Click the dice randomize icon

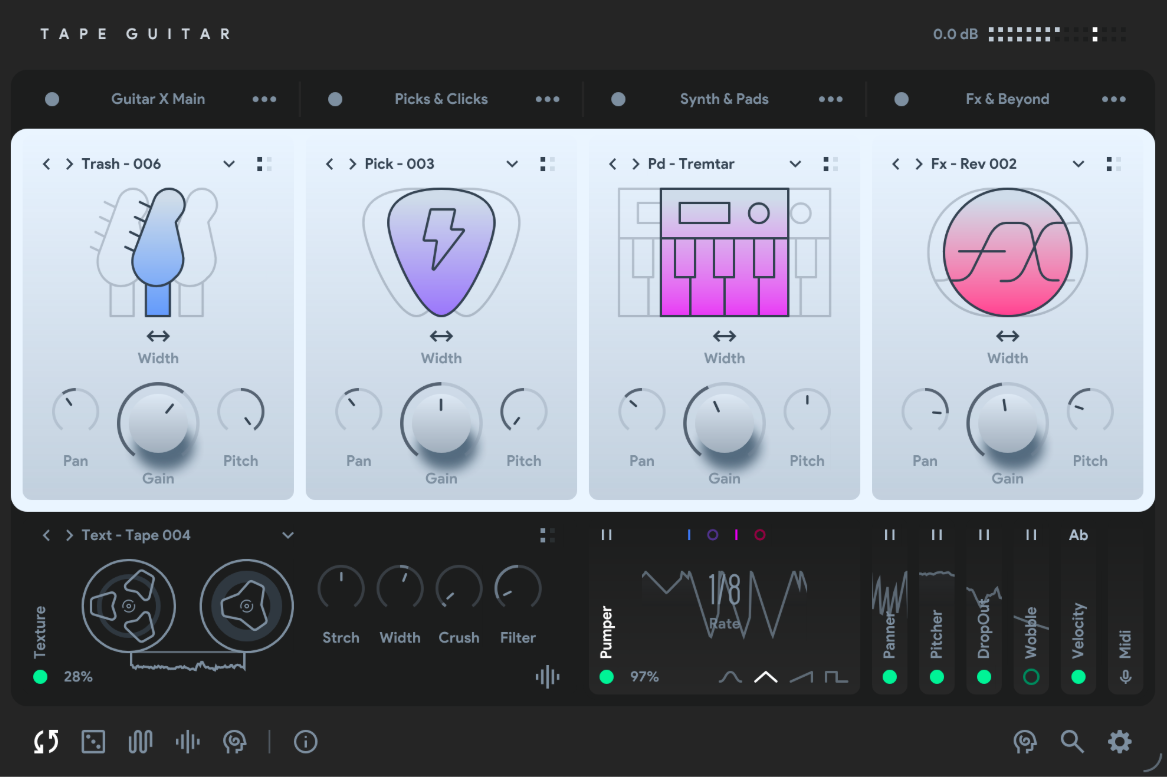(x=93, y=742)
